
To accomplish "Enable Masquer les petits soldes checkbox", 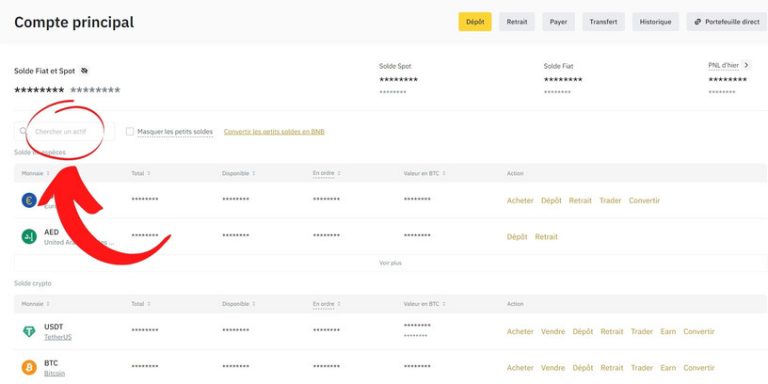I will [x=130, y=132].
